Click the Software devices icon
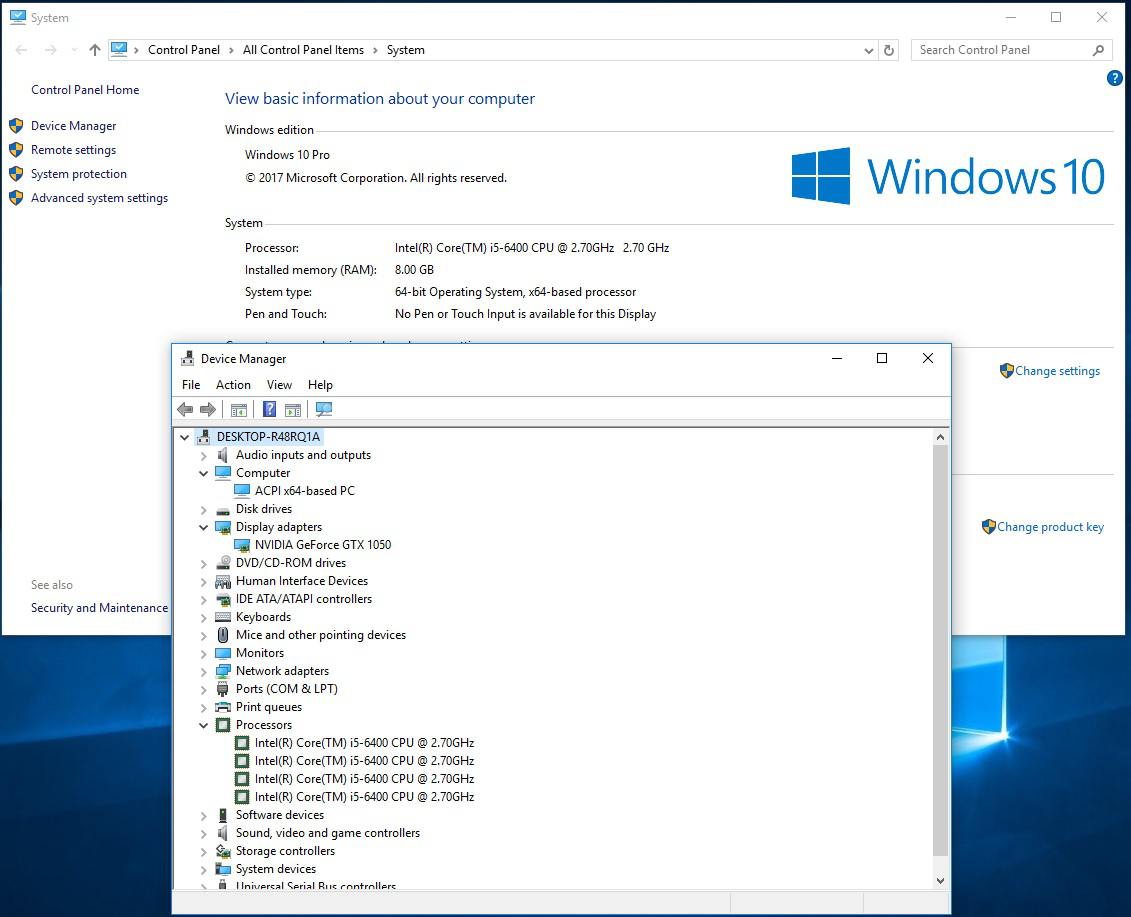Screen dimensions: 1131x917 [x=223, y=815]
